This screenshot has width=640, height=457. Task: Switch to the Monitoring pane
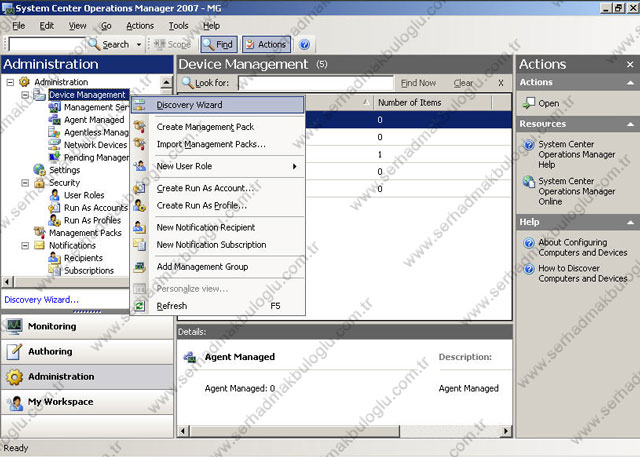[x=87, y=326]
